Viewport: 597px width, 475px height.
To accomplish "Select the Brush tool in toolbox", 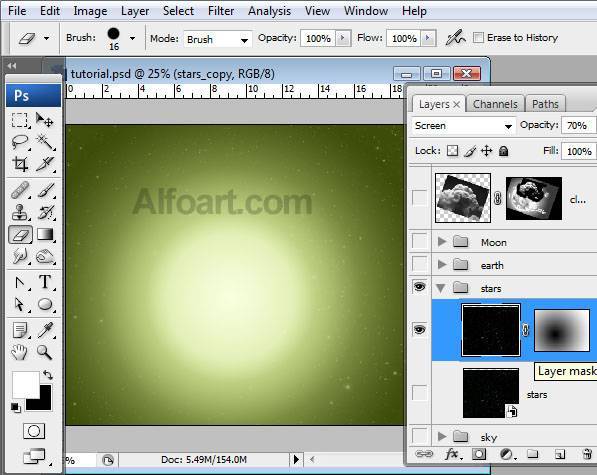I will pos(45,190).
